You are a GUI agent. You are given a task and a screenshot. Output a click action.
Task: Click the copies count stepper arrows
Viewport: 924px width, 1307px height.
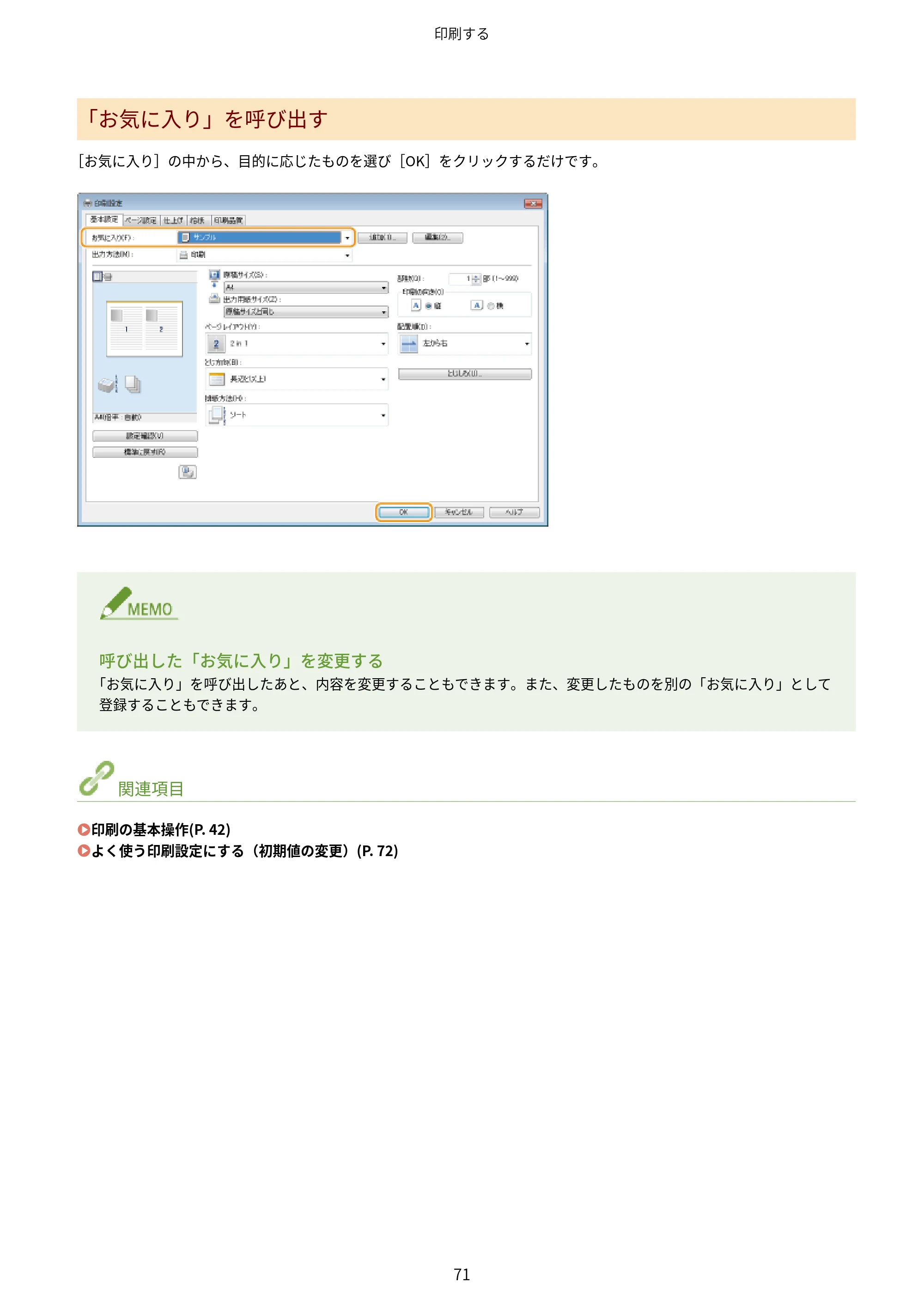pyautogui.click(x=476, y=279)
